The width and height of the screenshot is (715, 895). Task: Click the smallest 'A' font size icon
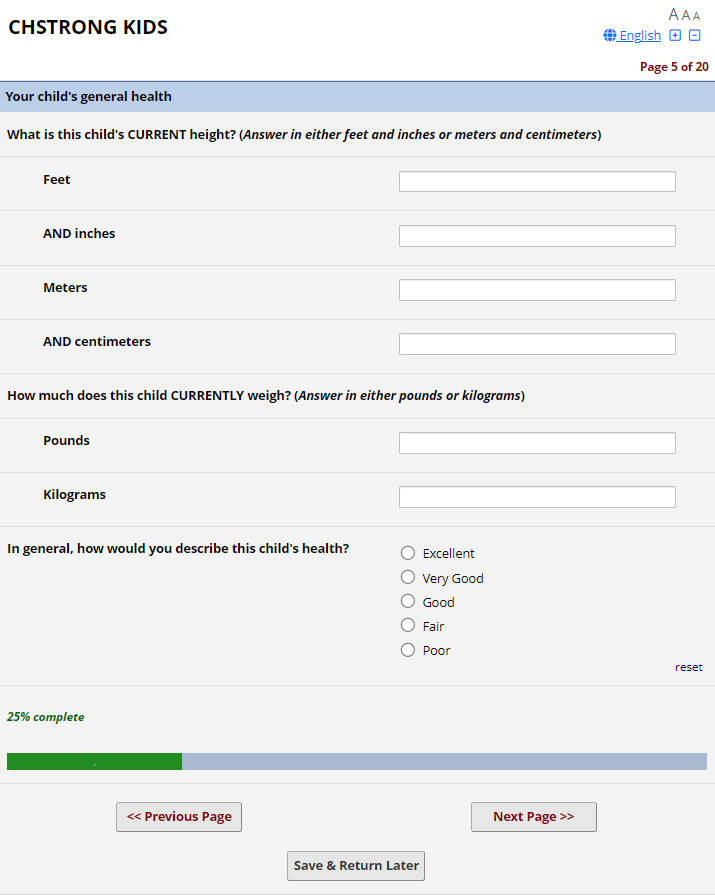coord(696,16)
